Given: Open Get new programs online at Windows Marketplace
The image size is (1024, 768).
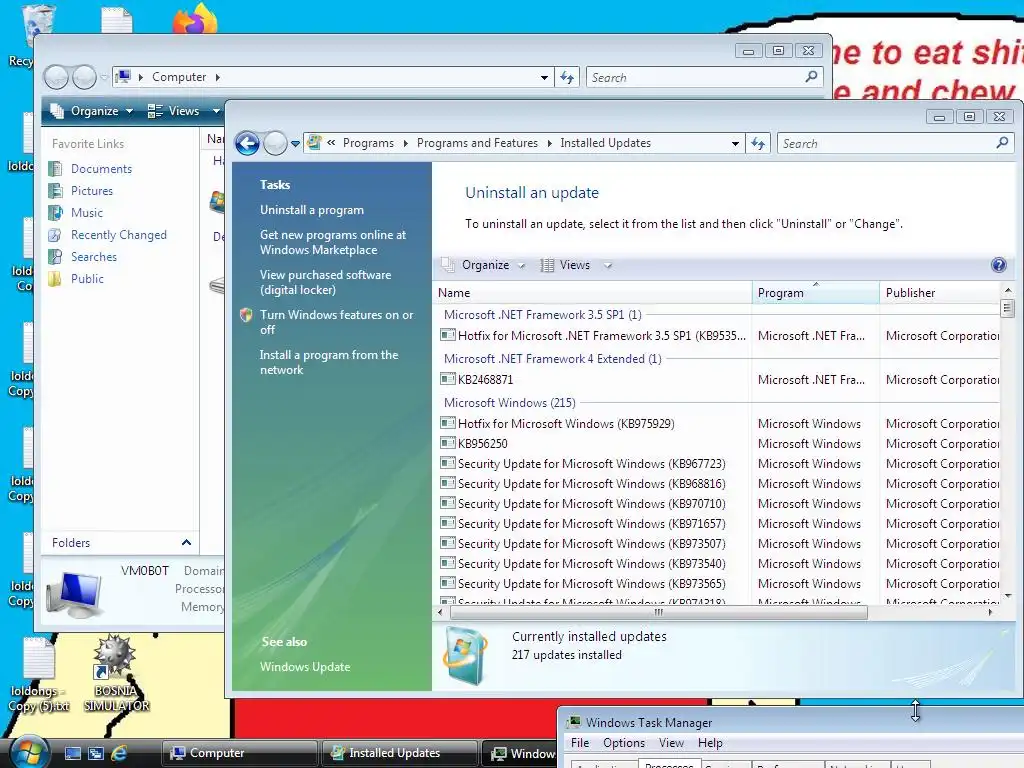Looking at the screenshot, I should [x=332, y=242].
